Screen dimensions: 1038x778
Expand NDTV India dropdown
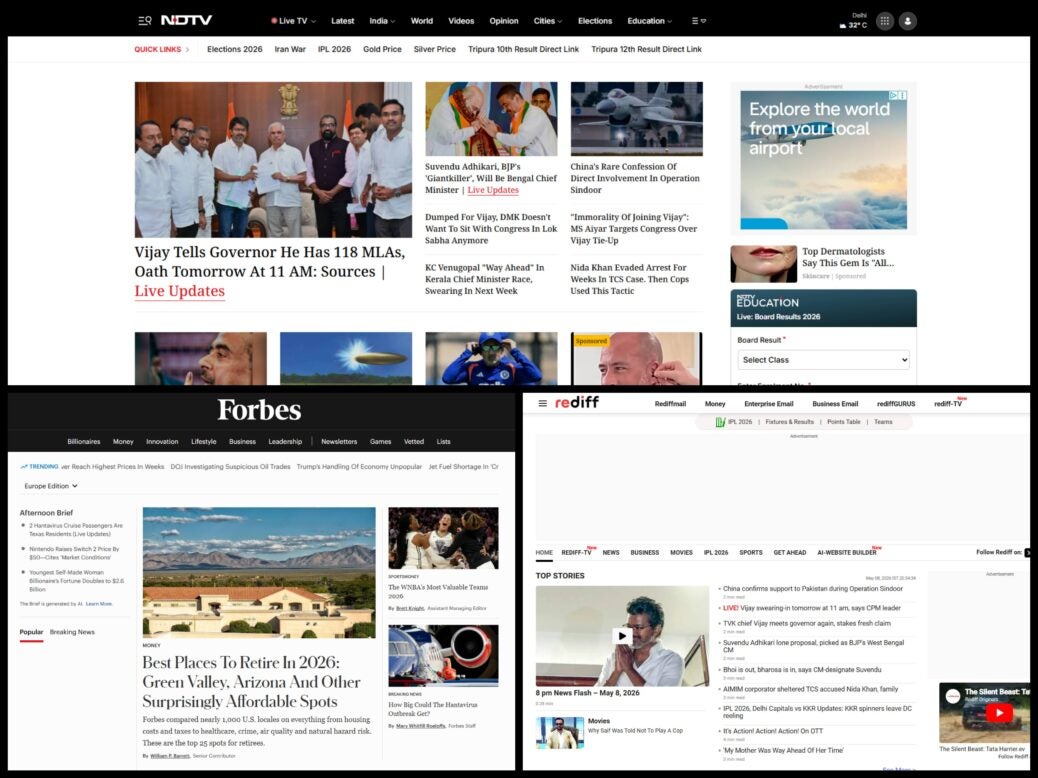pos(382,21)
